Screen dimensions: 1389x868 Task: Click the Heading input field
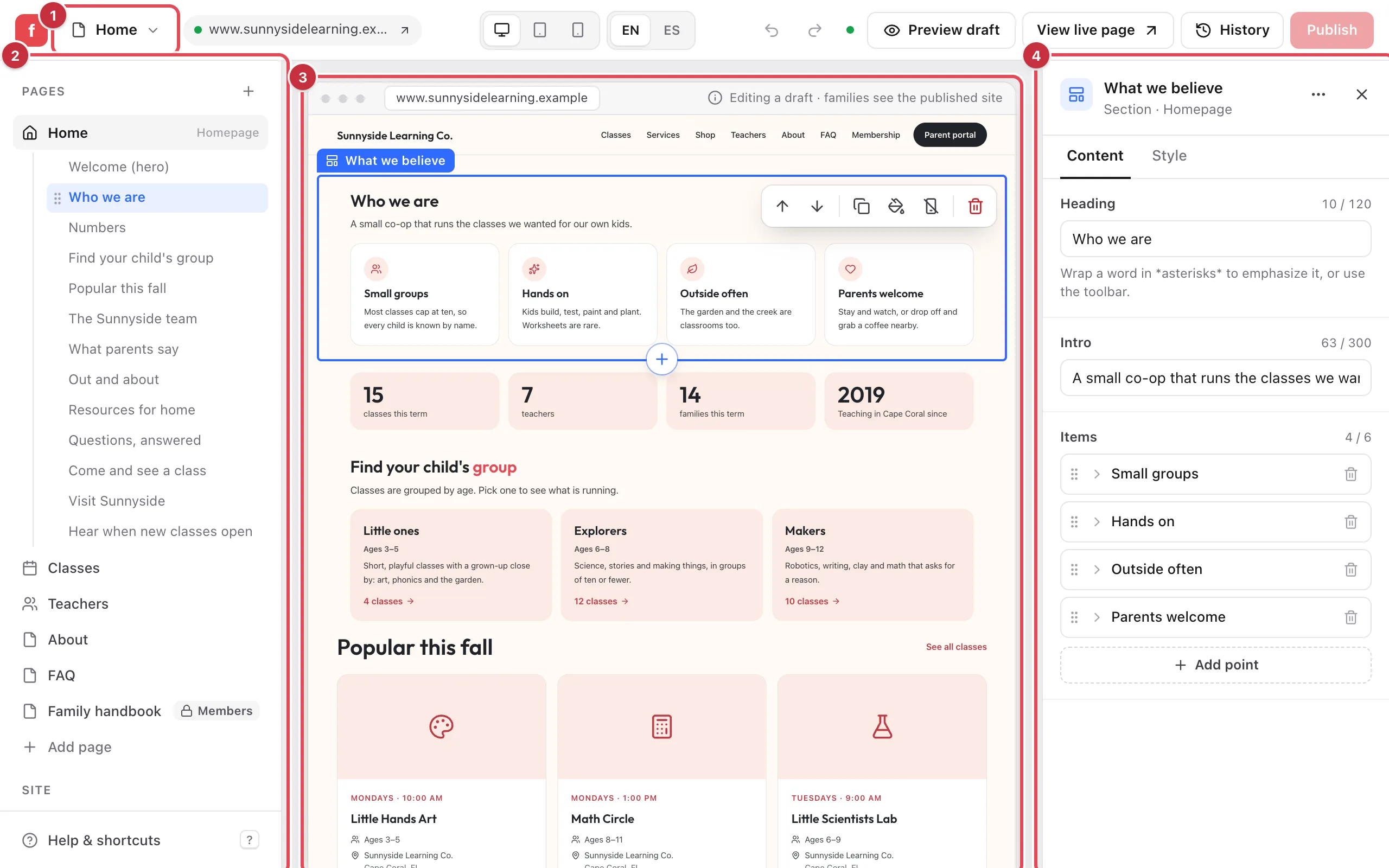(x=1215, y=239)
